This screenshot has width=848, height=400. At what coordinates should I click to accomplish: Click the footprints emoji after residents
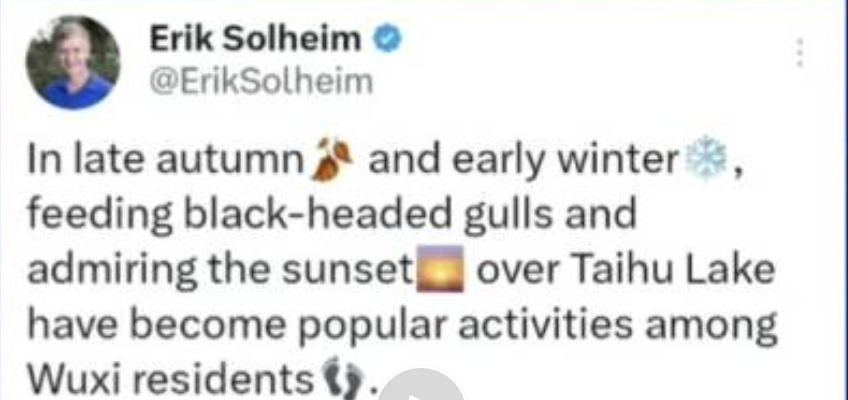(x=344, y=378)
